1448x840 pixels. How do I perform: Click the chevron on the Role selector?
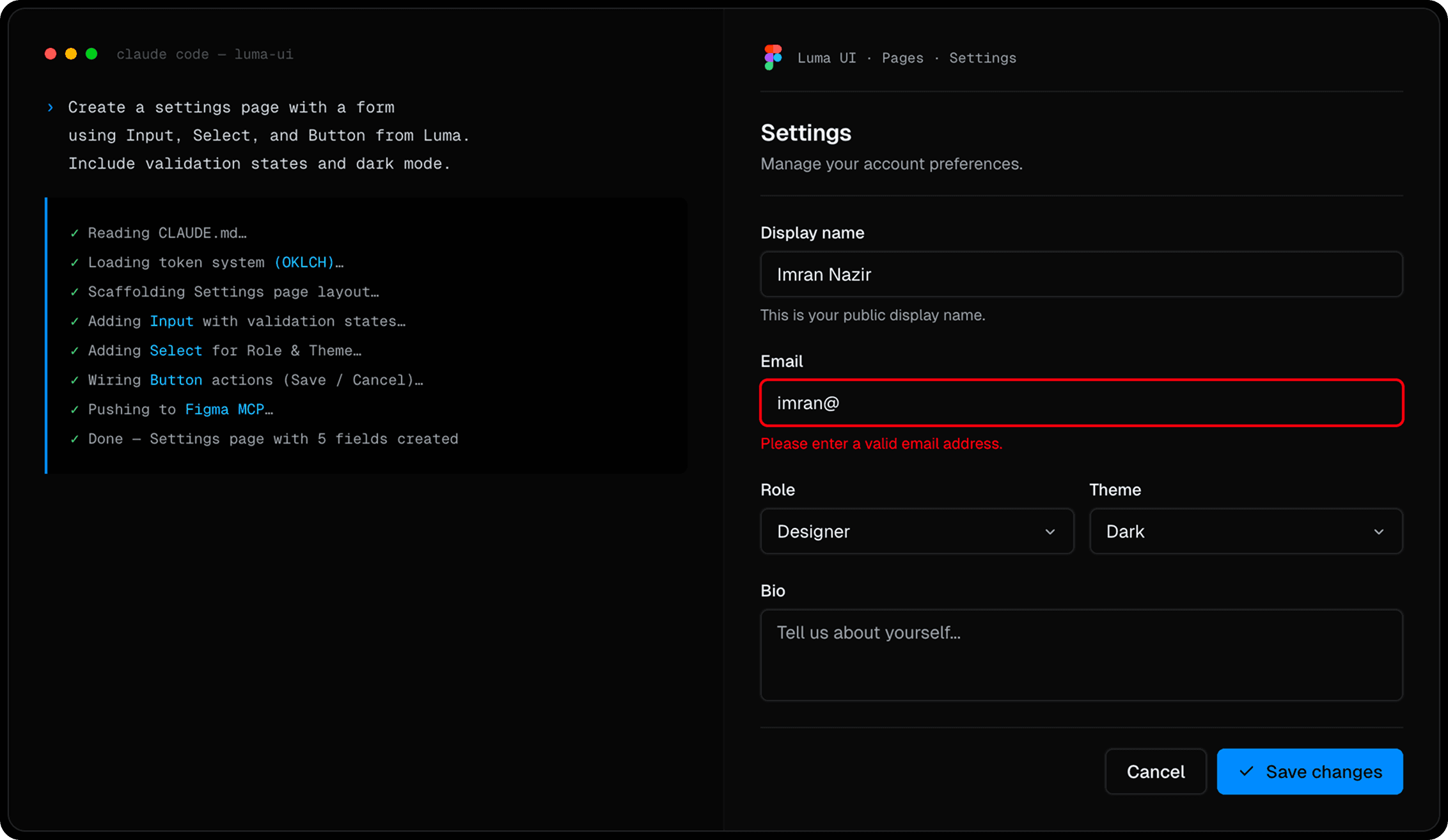[x=1050, y=531]
